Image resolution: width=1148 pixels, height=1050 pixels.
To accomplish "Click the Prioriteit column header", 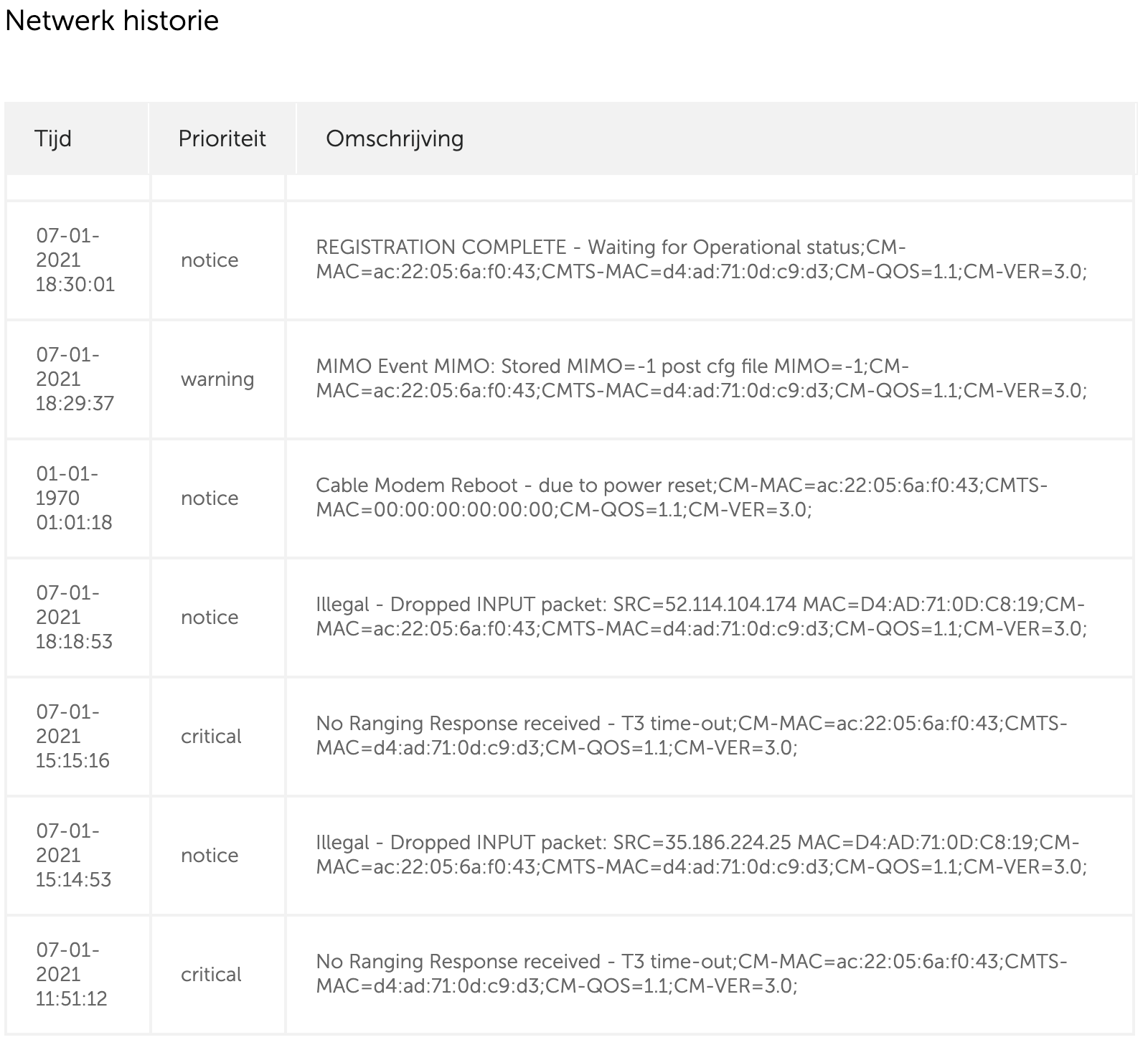I will click(x=222, y=138).
